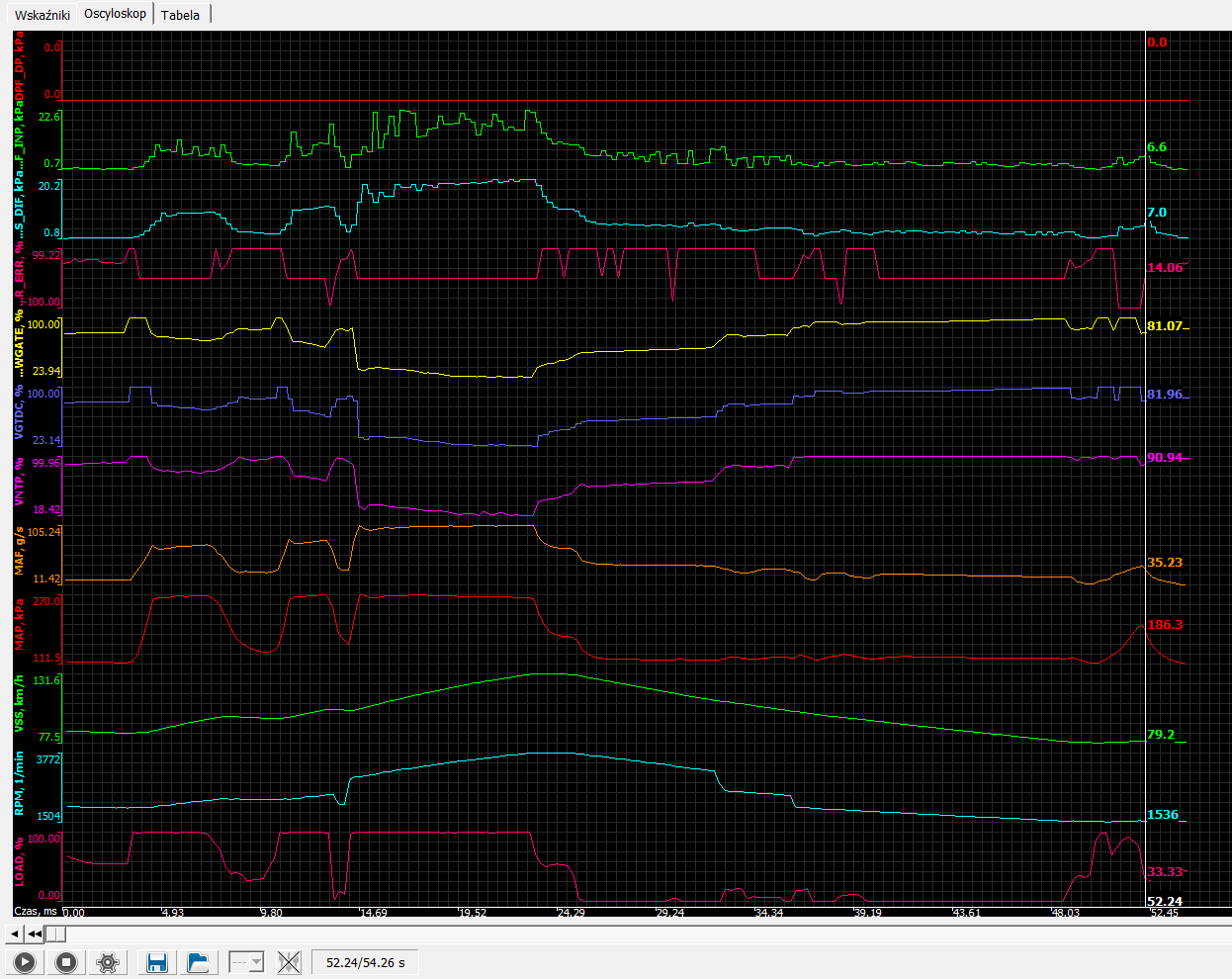Click the single left arrow scroll button

14,934
